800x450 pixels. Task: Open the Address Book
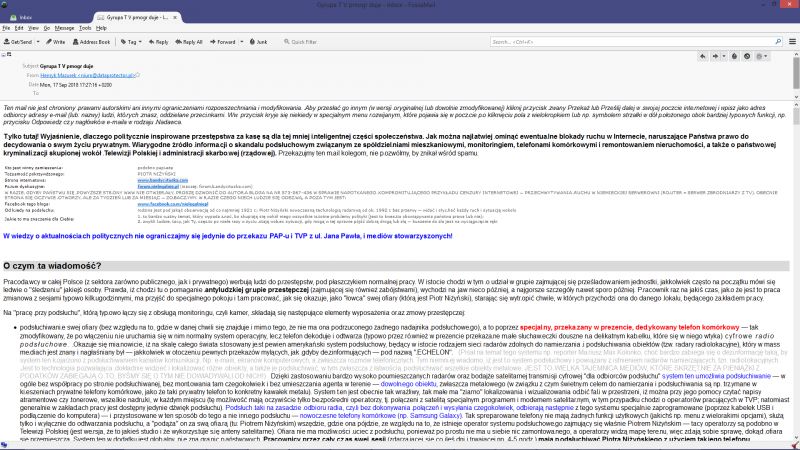(x=91, y=42)
